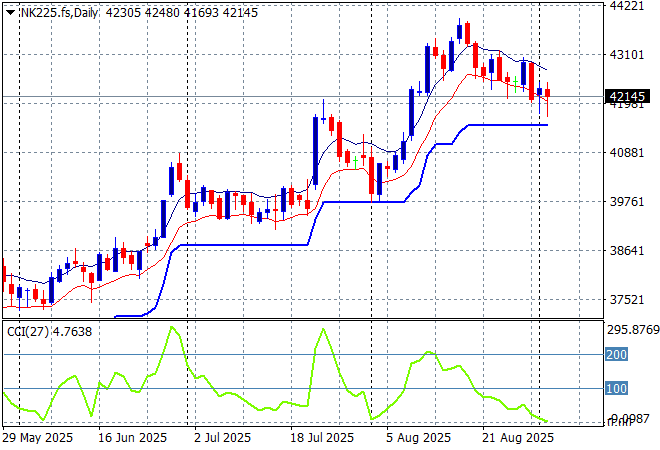Click the 39761 price axis label
The height and width of the screenshot is (450, 660).
(x=629, y=202)
